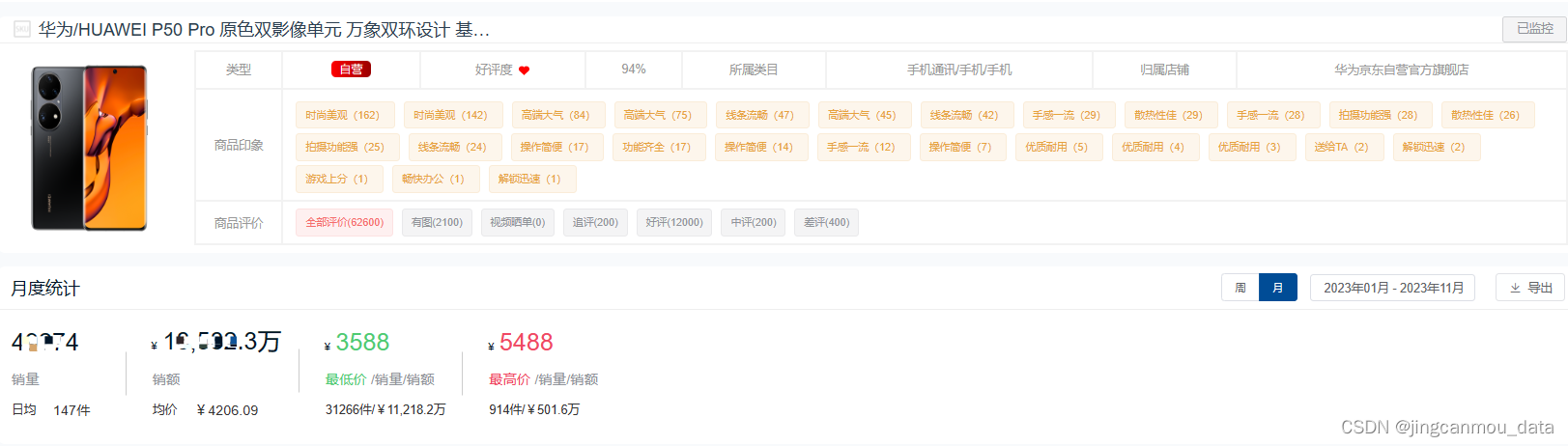Click the 送给TA (2) impression tag

1343,147
